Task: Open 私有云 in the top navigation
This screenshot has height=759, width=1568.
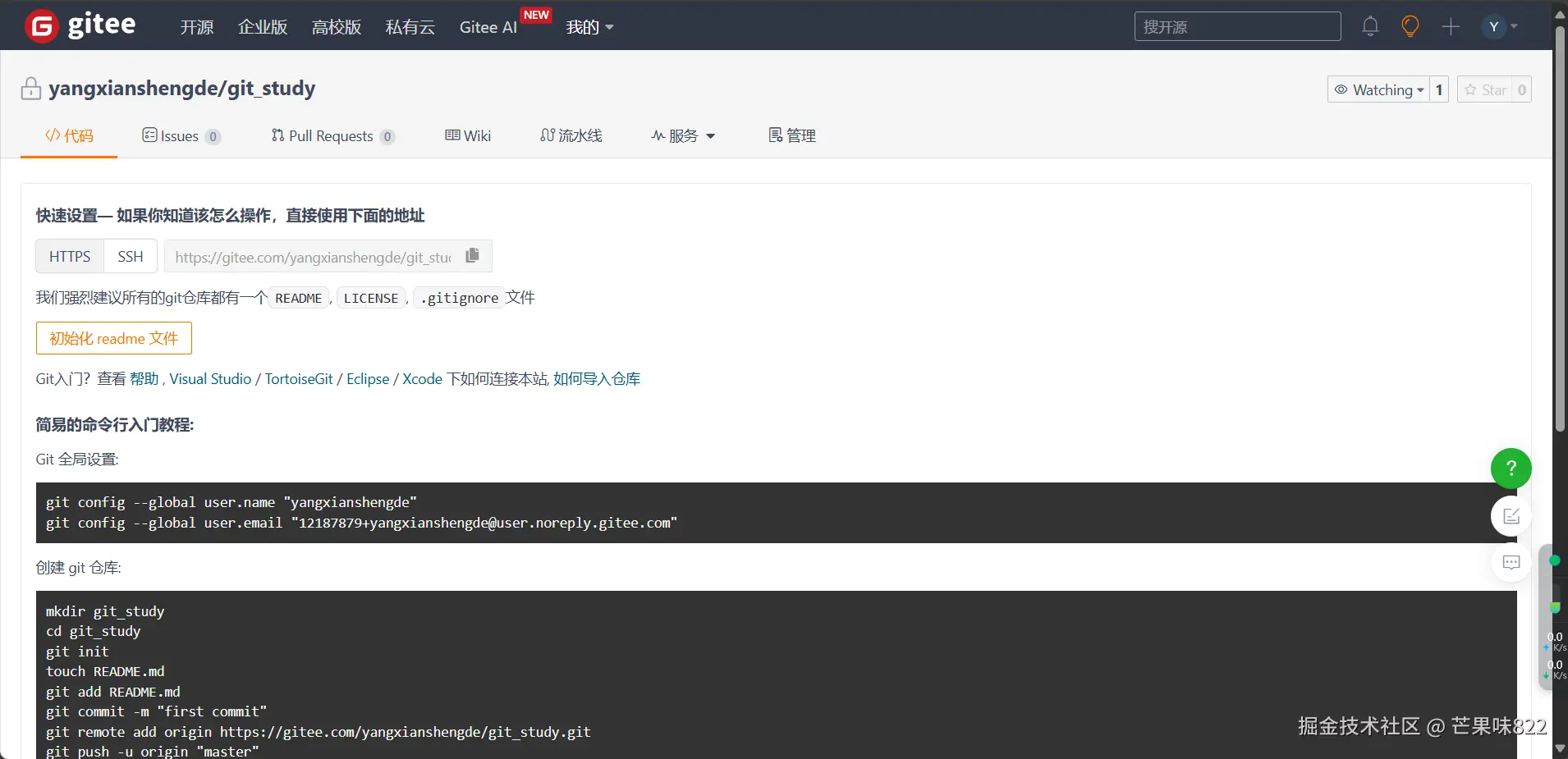Action: pos(410,27)
